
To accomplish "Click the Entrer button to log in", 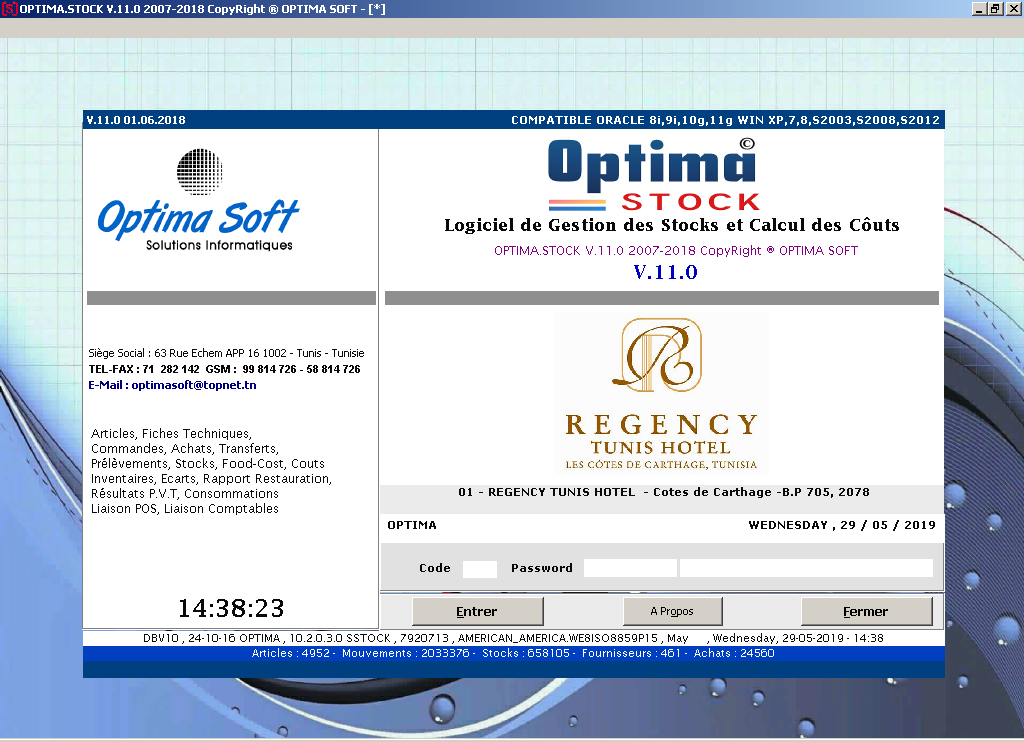I will pos(477,611).
